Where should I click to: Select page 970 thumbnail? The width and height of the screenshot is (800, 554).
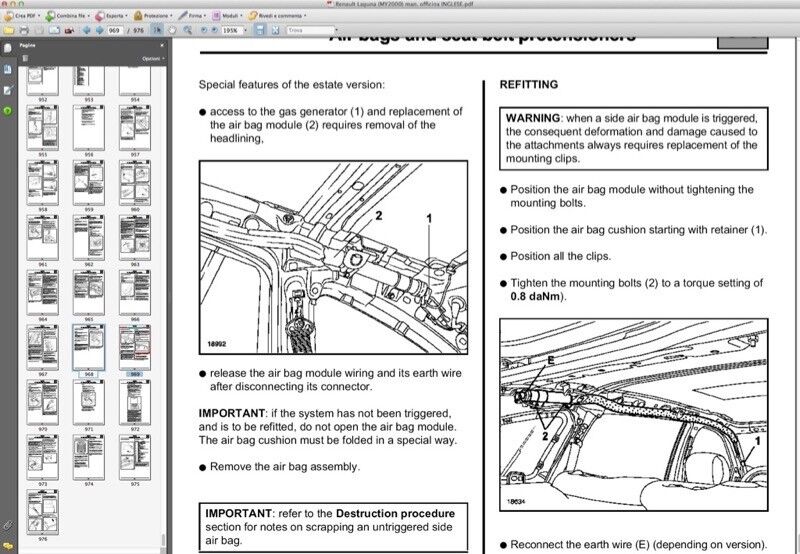tap(42, 402)
